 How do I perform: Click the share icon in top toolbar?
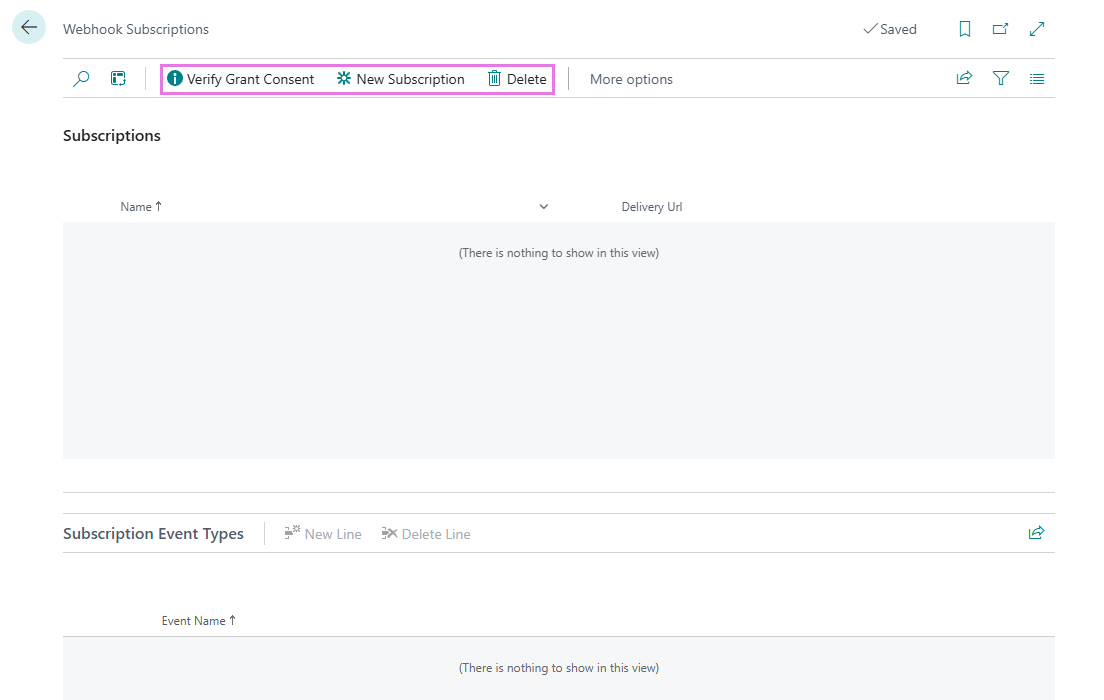point(964,78)
